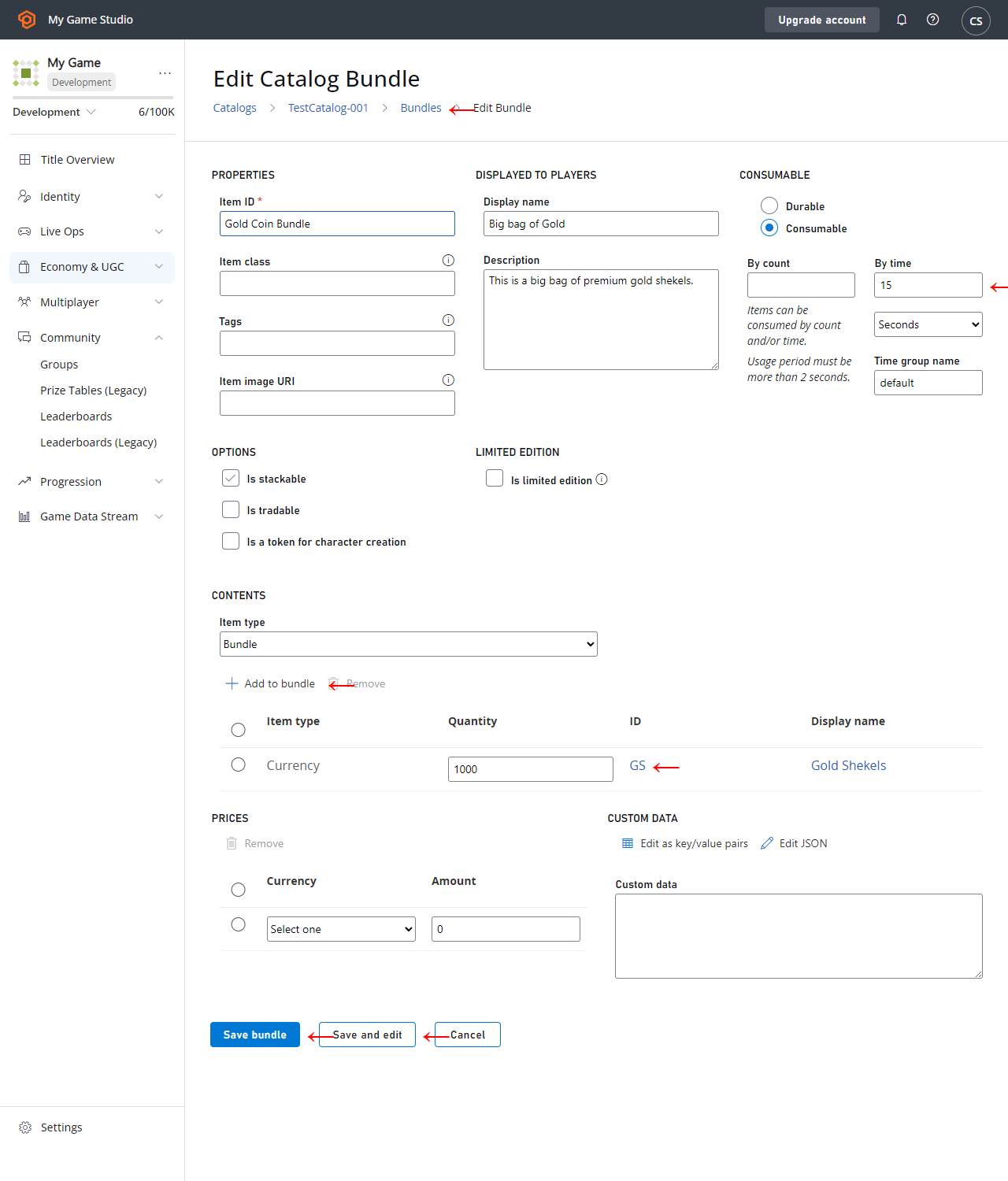Select the Durable radio button
The height and width of the screenshot is (1181, 1008).
click(769, 205)
